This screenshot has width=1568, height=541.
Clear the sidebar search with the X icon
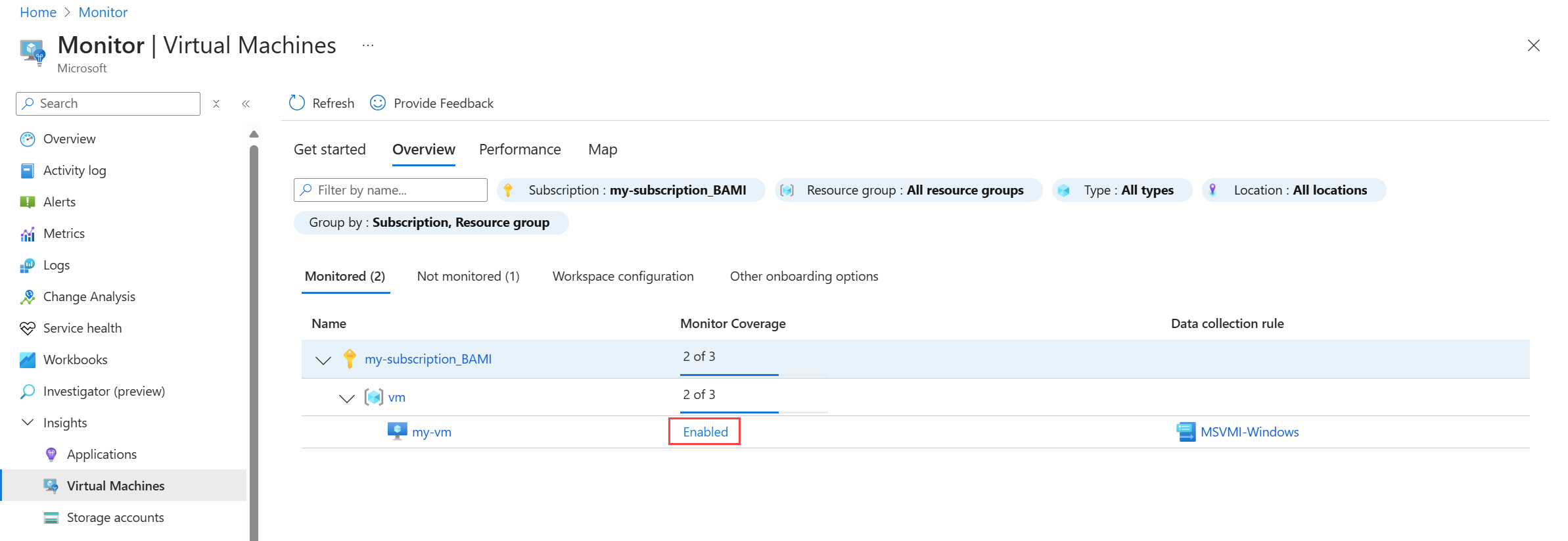point(216,104)
